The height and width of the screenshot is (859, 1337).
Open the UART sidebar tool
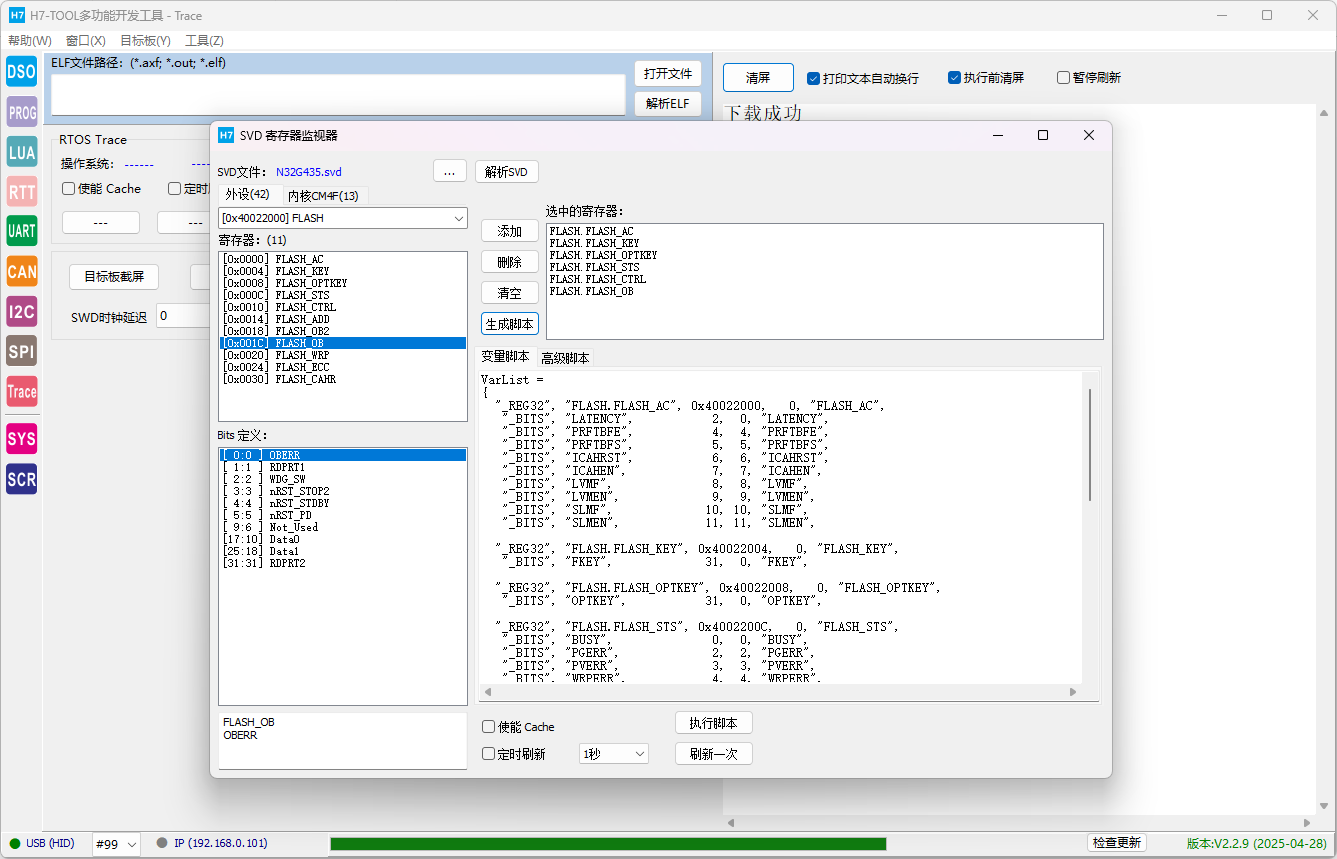(x=21, y=231)
